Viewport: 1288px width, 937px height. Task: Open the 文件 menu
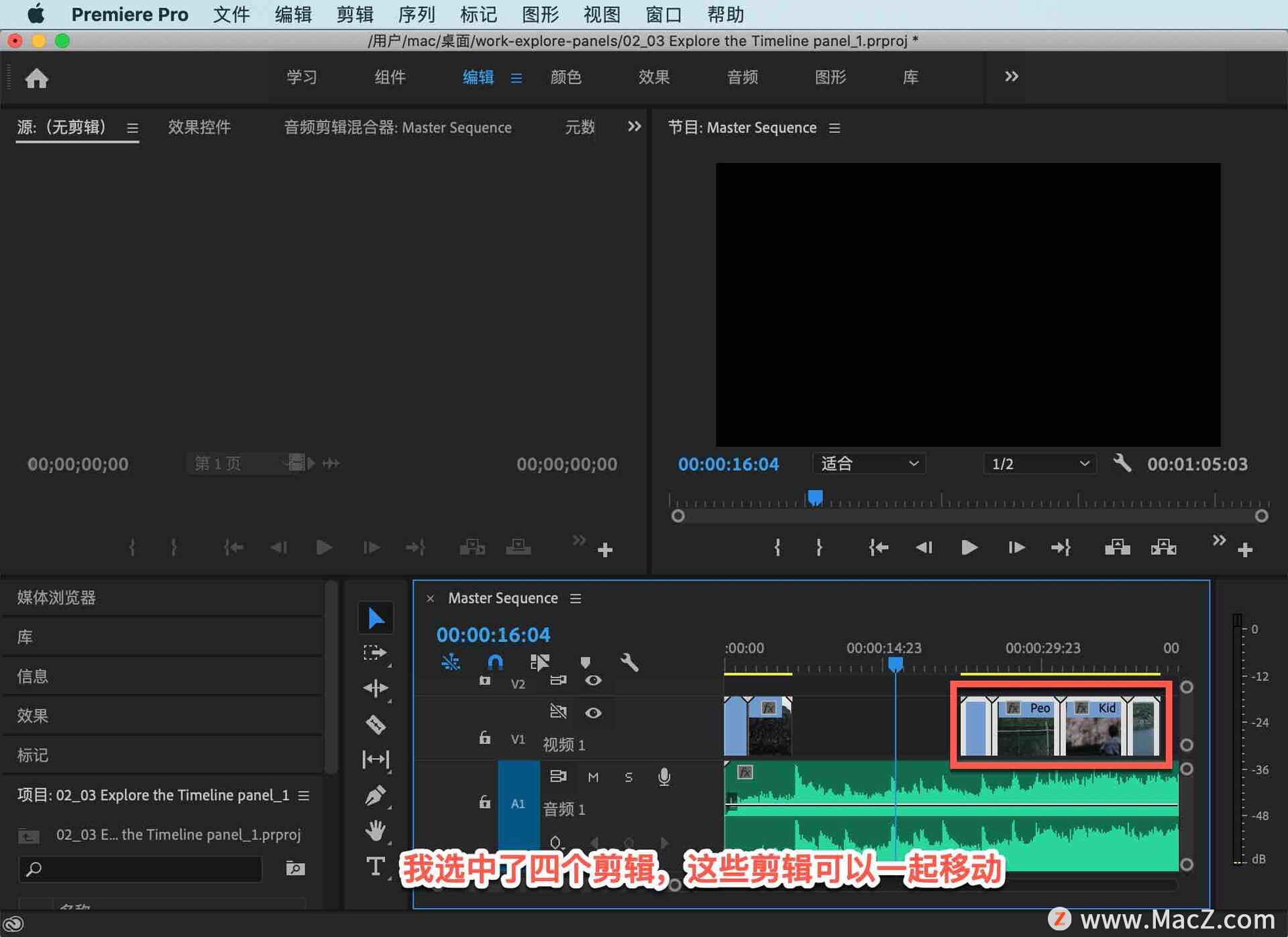(x=231, y=14)
